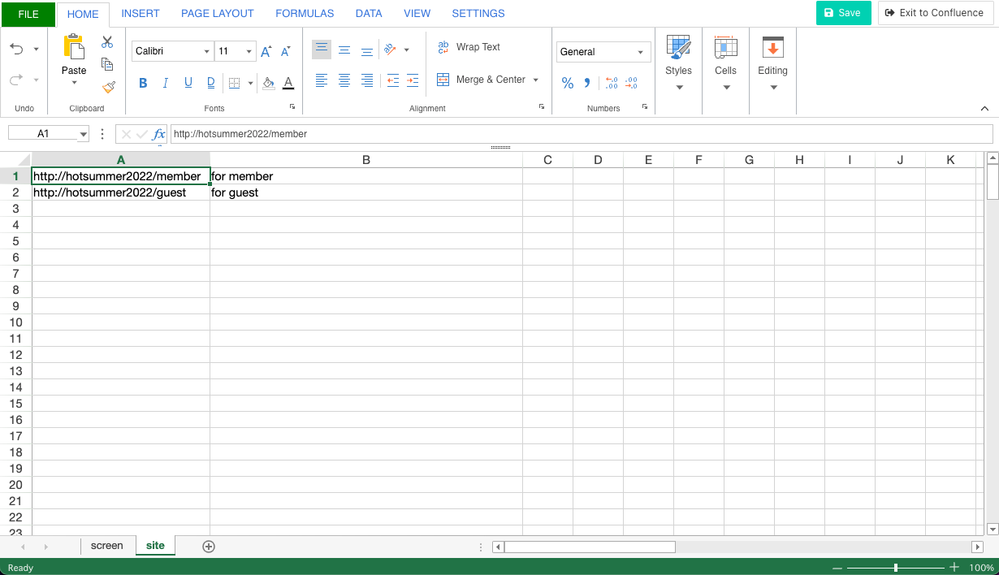The image size is (999, 575).
Task: Click in the formula bar input
Action: click(x=581, y=134)
